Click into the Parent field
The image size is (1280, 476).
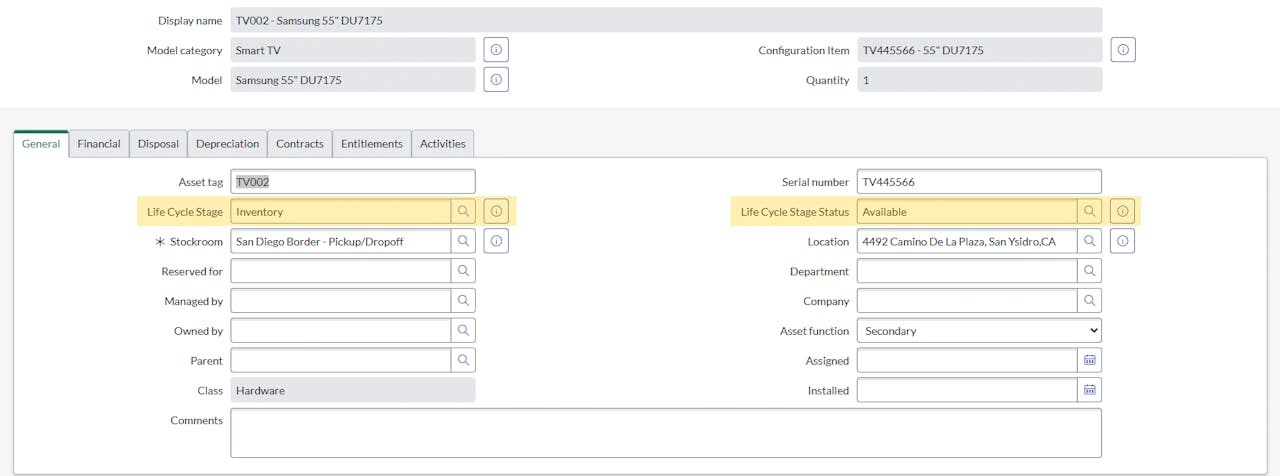pos(341,361)
